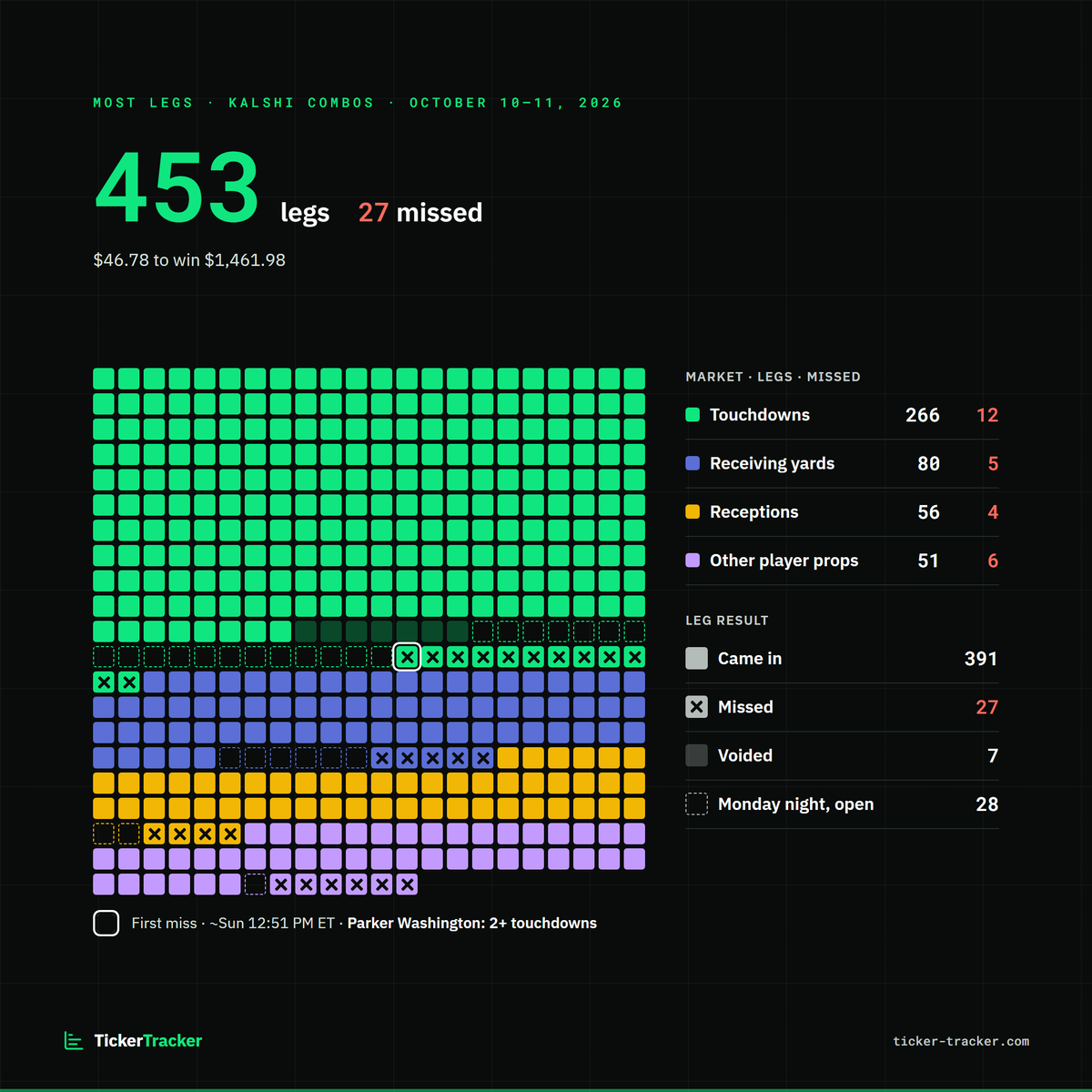Click the Other player props value 51
This screenshot has width=1092, height=1092.
click(928, 561)
